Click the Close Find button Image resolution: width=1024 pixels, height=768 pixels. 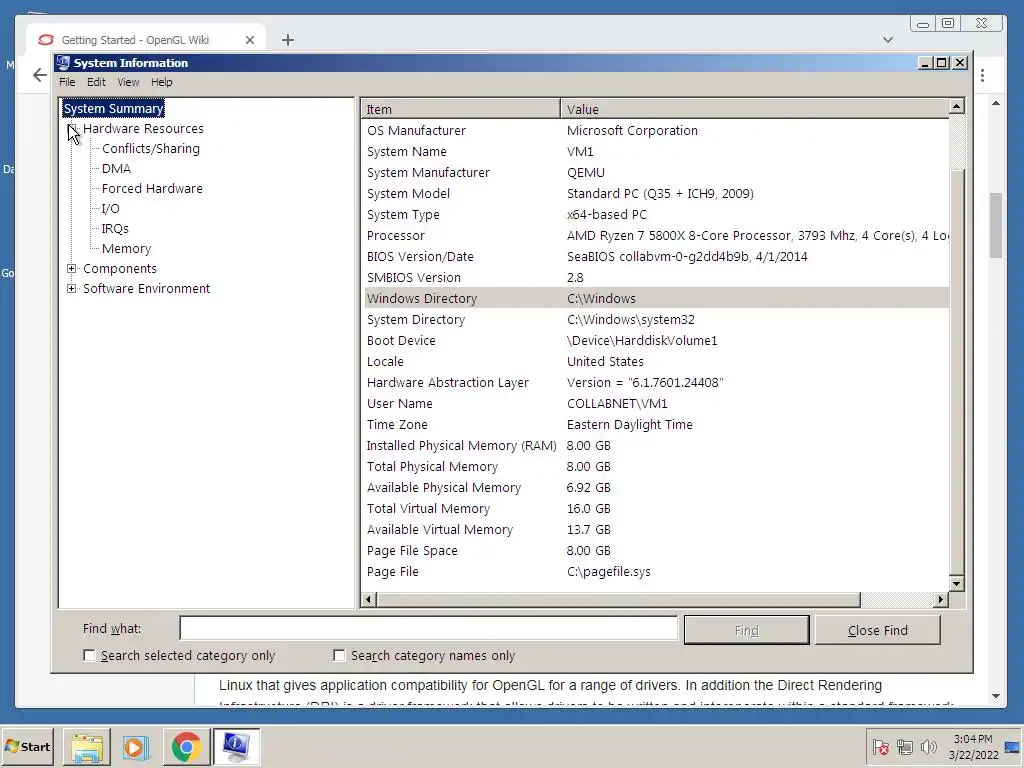click(878, 630)
